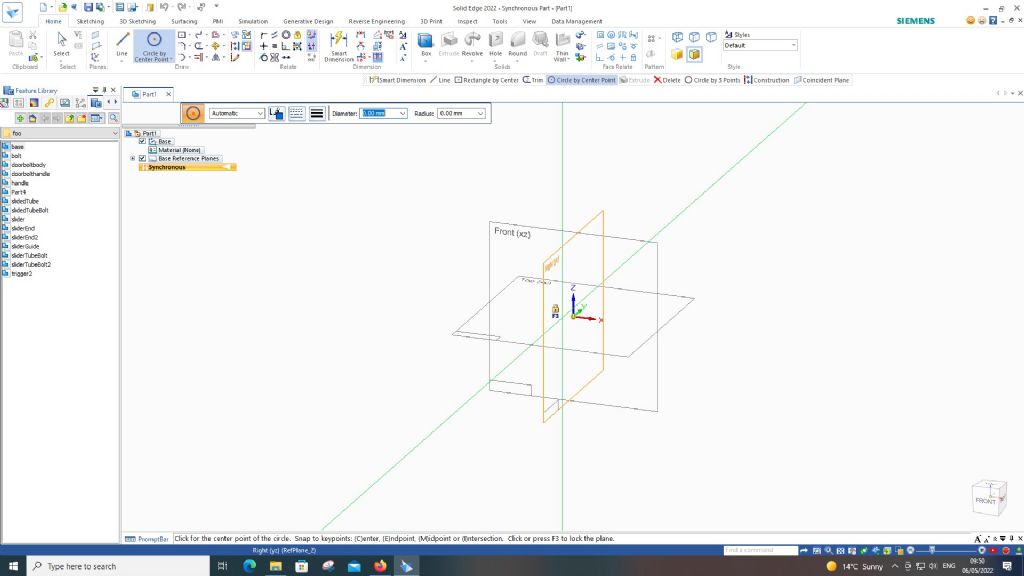
Task: Click Rectangle by Center in the shortcut bar
Action: [x=487, y=80]
